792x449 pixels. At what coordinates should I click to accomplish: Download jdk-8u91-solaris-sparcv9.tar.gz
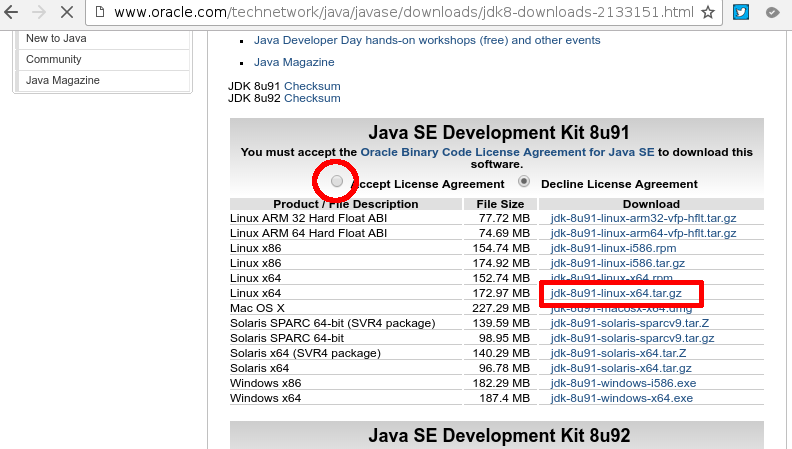click(x=632, y=338)
